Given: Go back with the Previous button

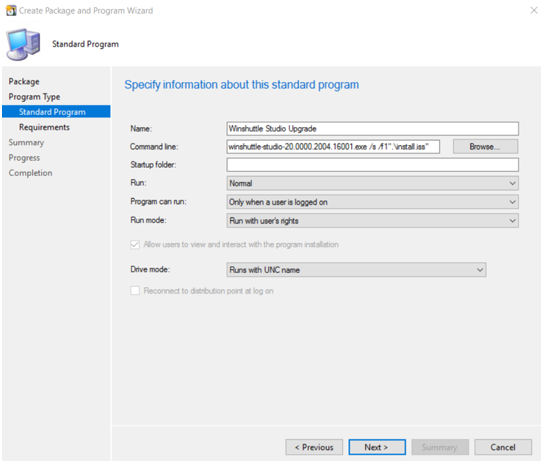Looking at the screenshot, I should pyautogui.click(x=314, y=447).
